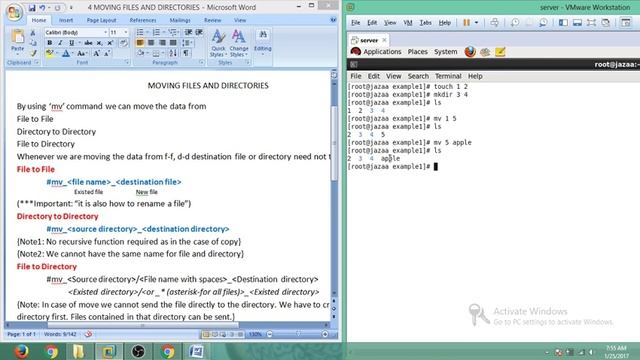Toggle underline formatting in Word

point(71,43)
